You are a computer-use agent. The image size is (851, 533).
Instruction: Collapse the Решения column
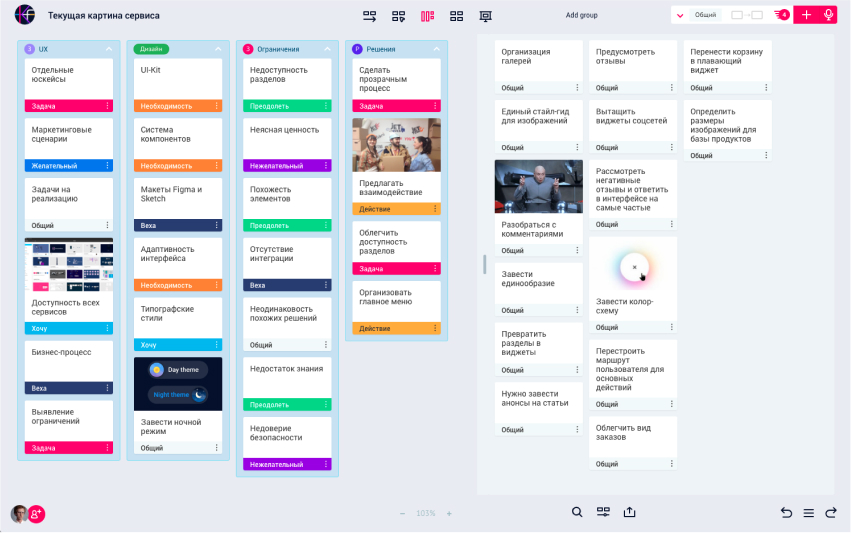437,49
